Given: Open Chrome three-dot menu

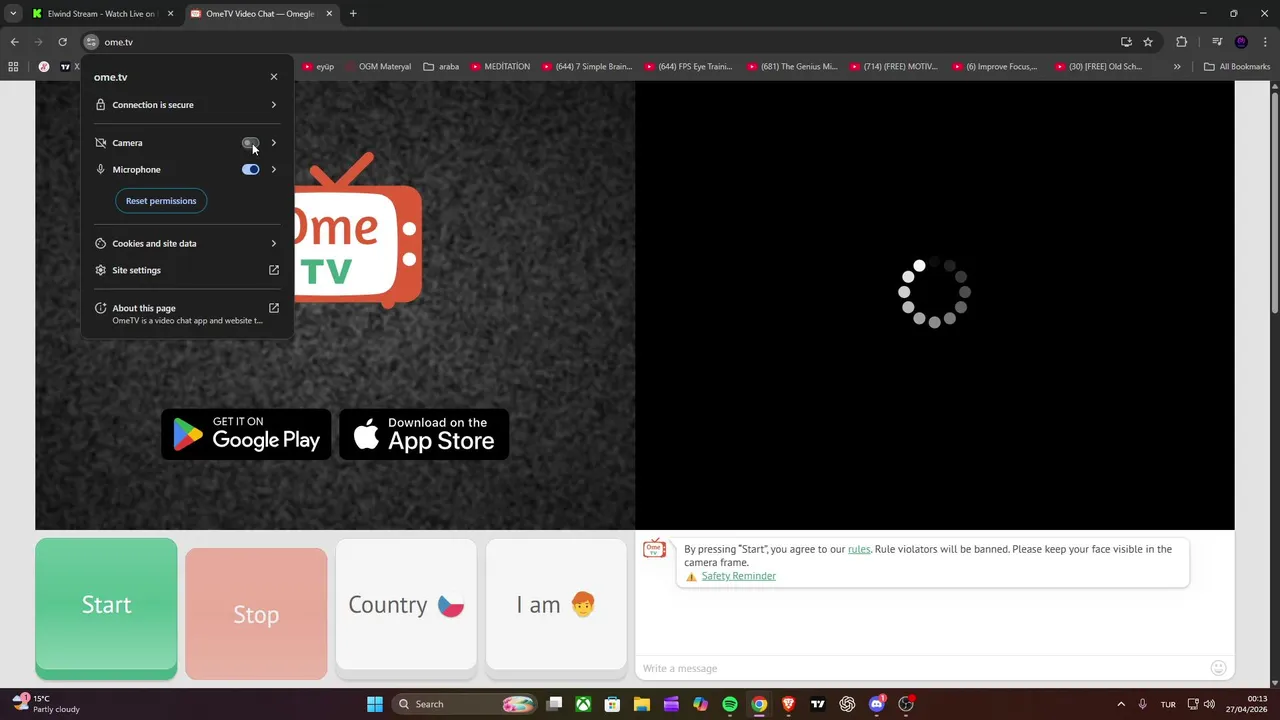Looking at the screenshot, I should coord(1265,42).
